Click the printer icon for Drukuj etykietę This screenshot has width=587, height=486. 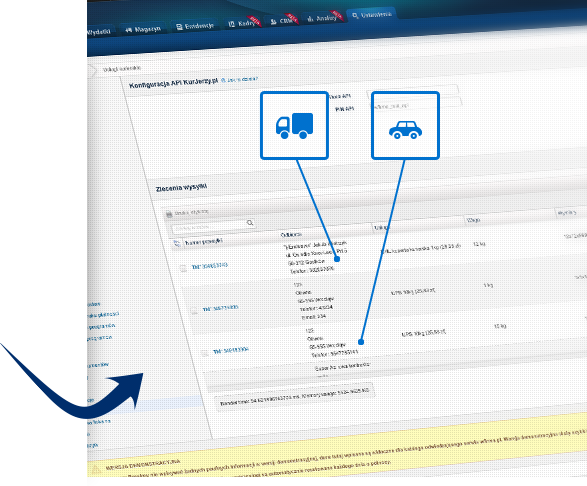169,214
